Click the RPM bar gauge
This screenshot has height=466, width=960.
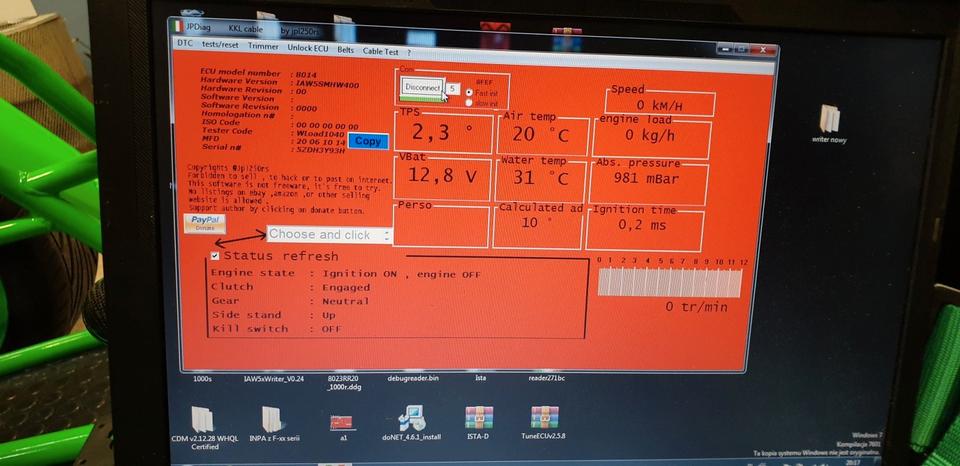click(670, 282)
